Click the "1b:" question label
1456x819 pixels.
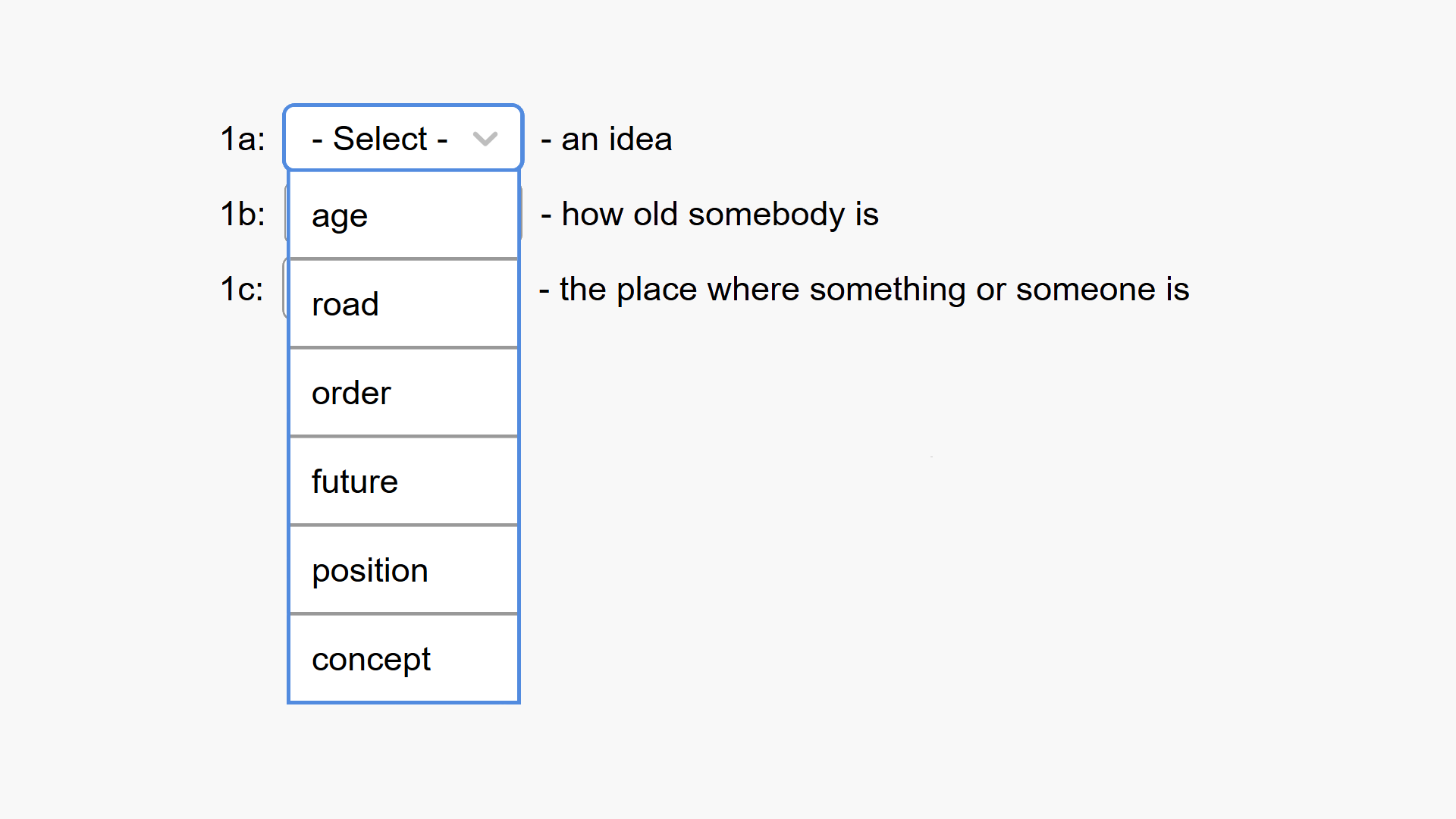coord(243,214)
